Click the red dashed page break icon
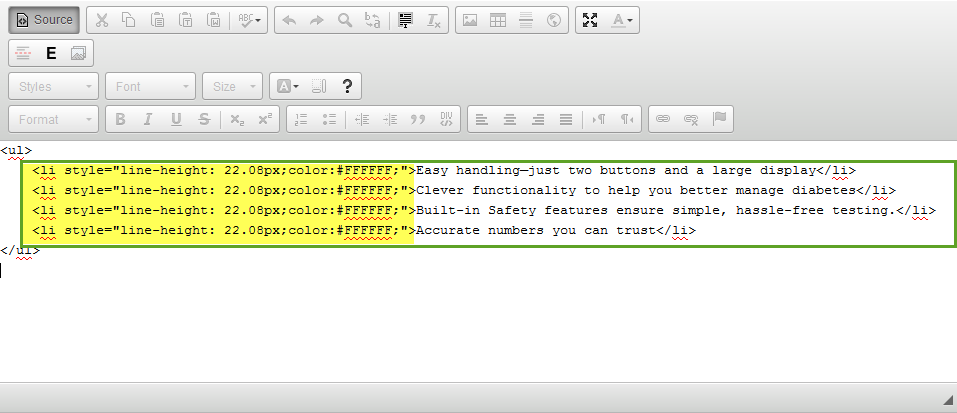The height and width of the screenshot is (413, 957). point(23,53)
